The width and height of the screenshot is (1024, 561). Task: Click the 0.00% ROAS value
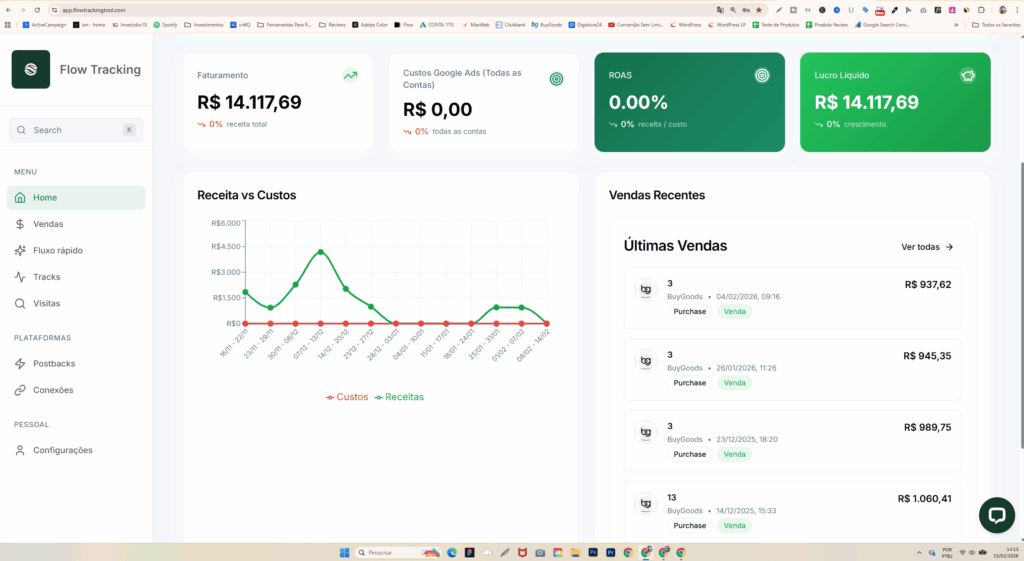click(638, 103)
